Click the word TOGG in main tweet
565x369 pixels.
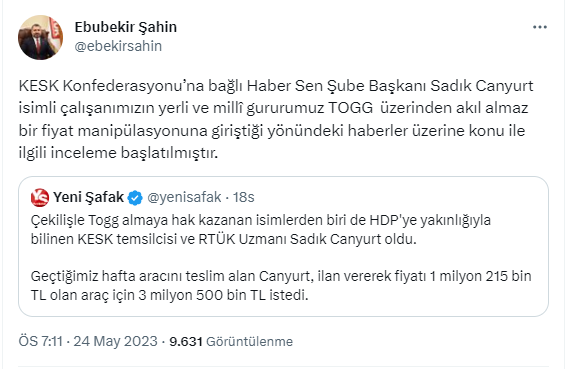350,108
